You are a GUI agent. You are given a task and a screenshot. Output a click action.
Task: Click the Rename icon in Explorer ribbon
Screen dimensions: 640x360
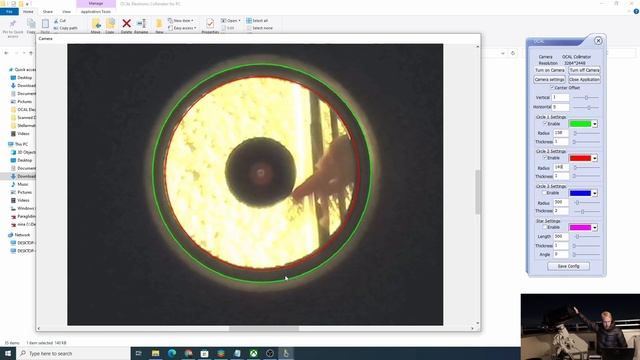141,24
